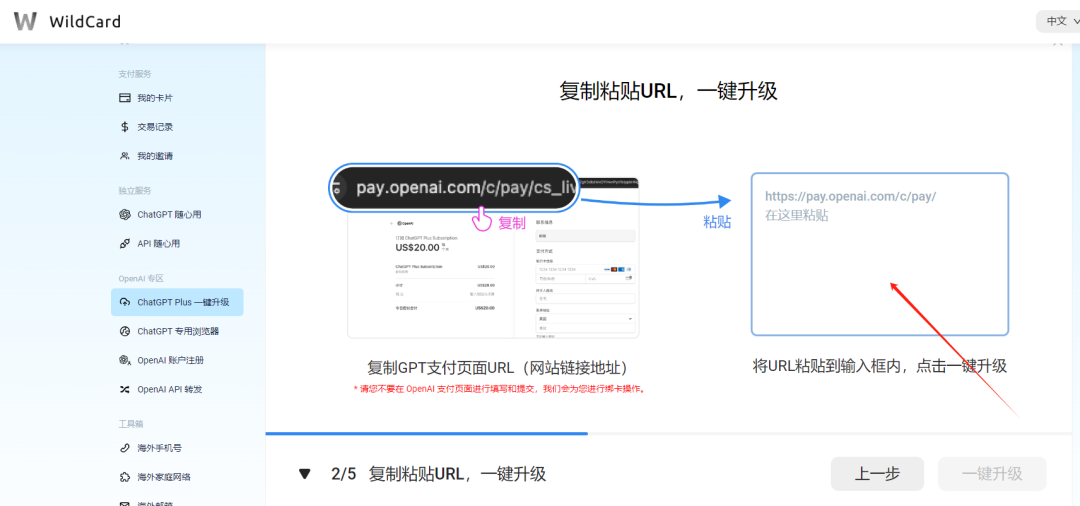Click the WildCard brand name text
The height and width of the screenshot is (506, 1080).
[85, 21]
